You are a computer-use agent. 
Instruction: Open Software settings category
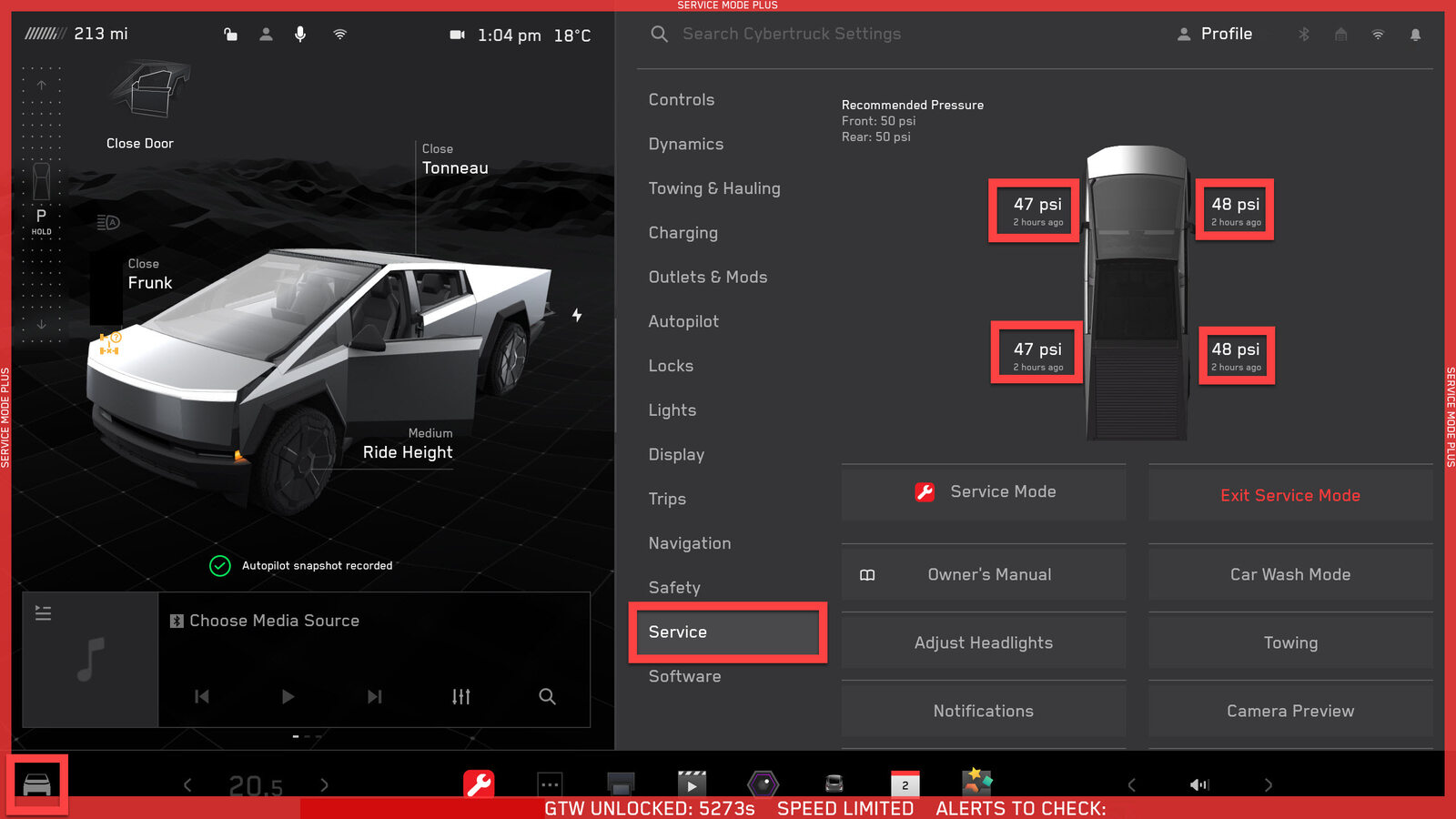click(x=684, y=676)
